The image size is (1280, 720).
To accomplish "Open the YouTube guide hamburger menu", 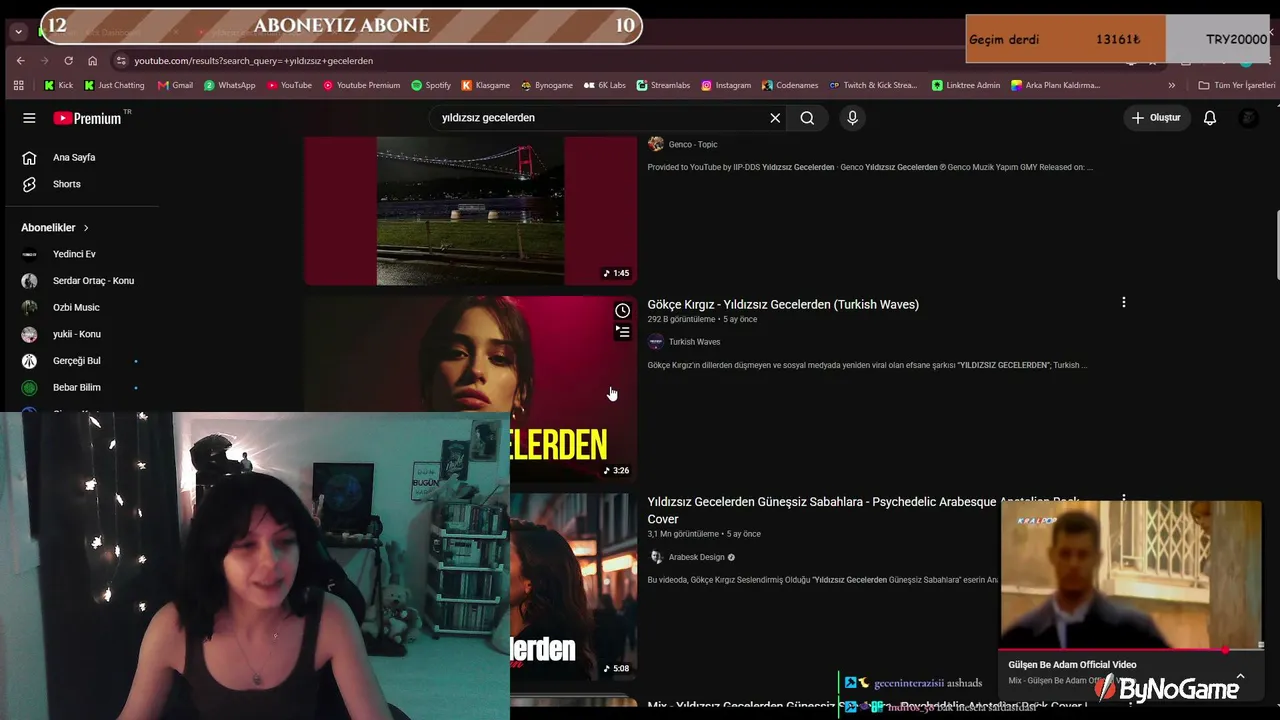I will (29, 118).
